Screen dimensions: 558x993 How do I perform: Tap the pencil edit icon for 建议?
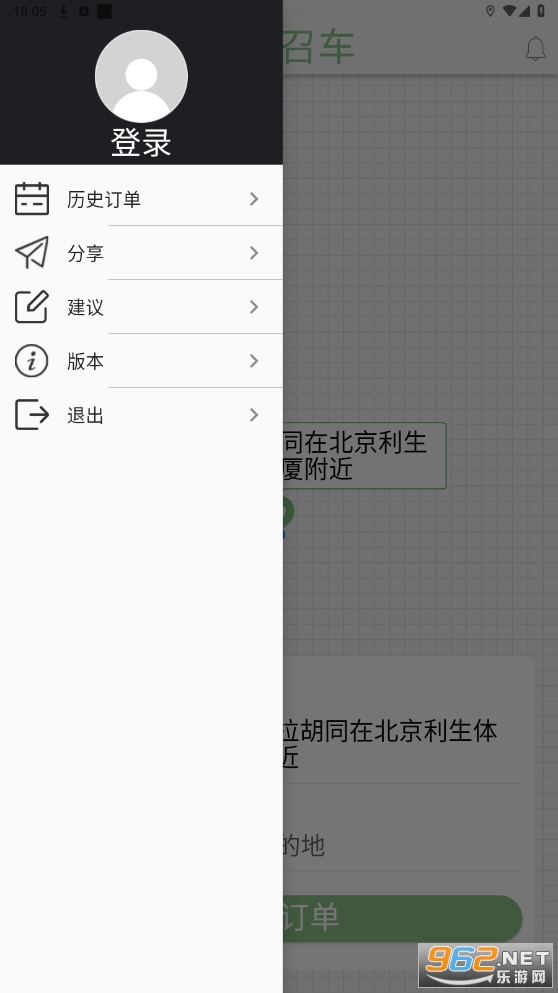(x=32, y=307)
